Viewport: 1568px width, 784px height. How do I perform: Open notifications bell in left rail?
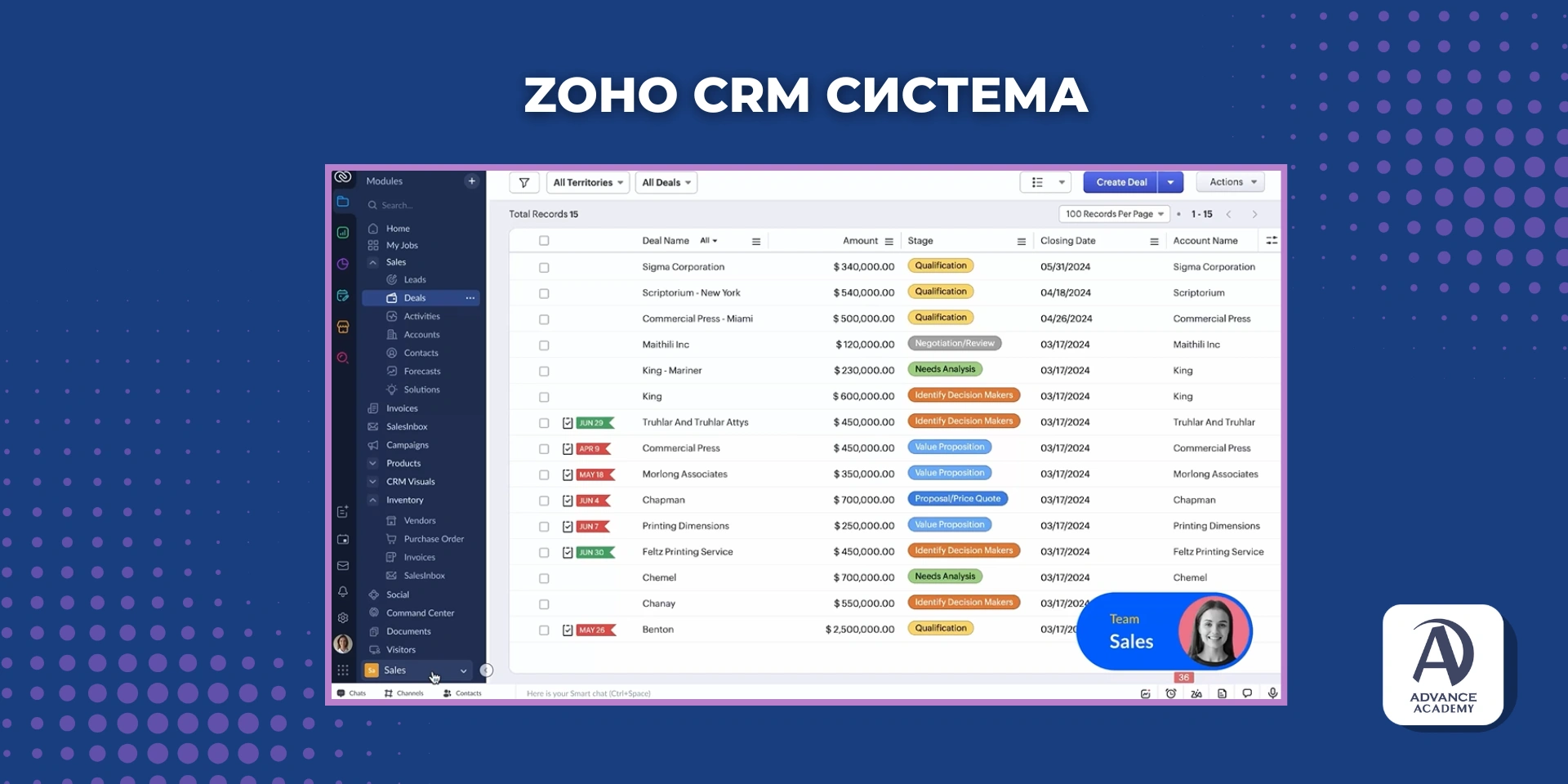(343, 591)
